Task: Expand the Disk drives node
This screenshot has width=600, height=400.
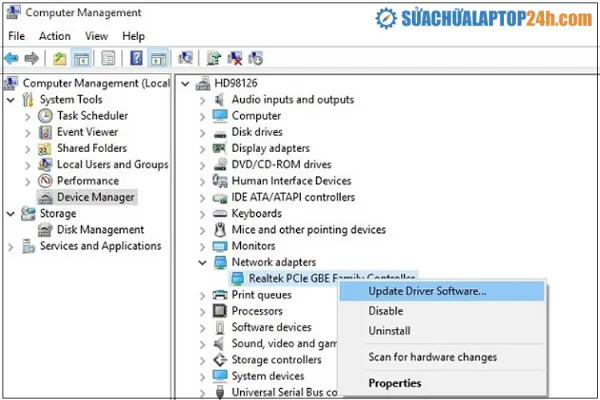Action: (x=204, y=132)
